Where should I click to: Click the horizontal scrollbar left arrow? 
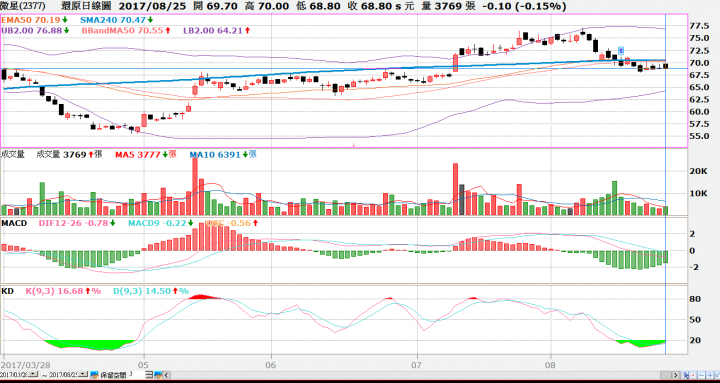166,375
